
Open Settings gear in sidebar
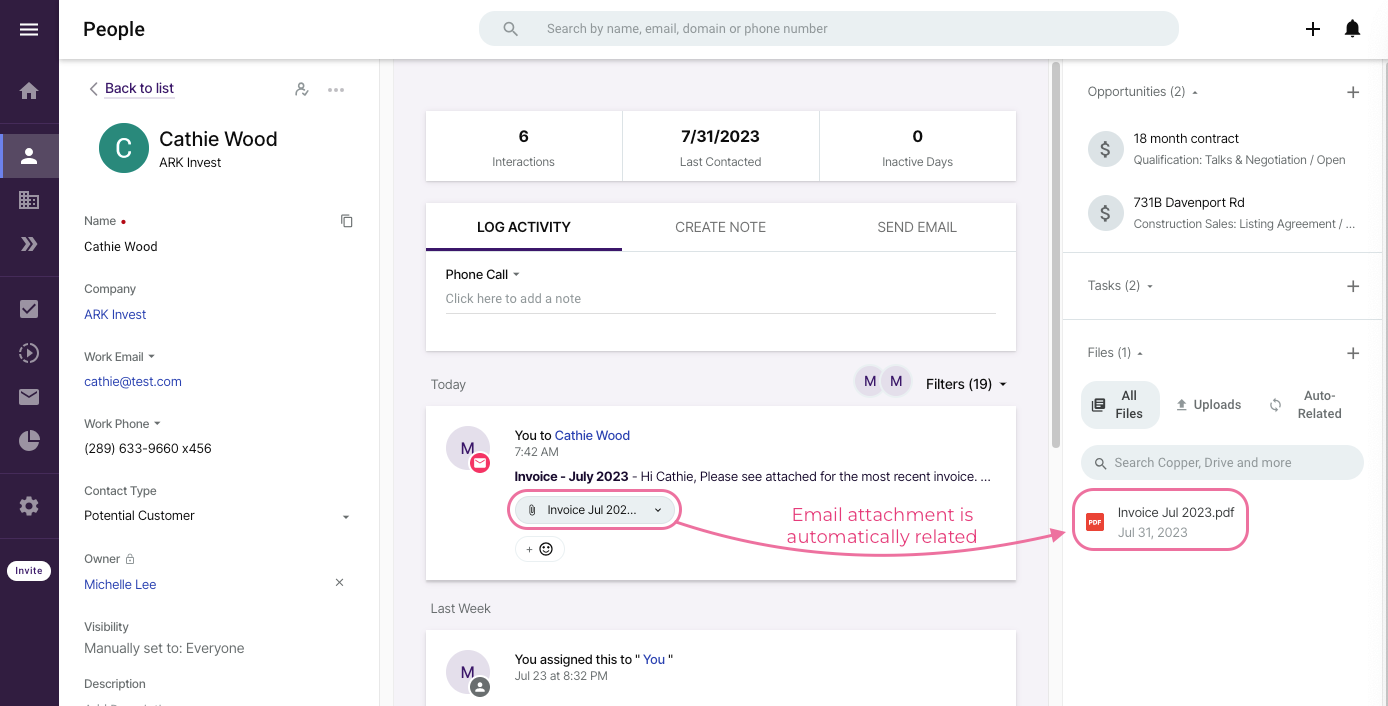click(29, 506)
